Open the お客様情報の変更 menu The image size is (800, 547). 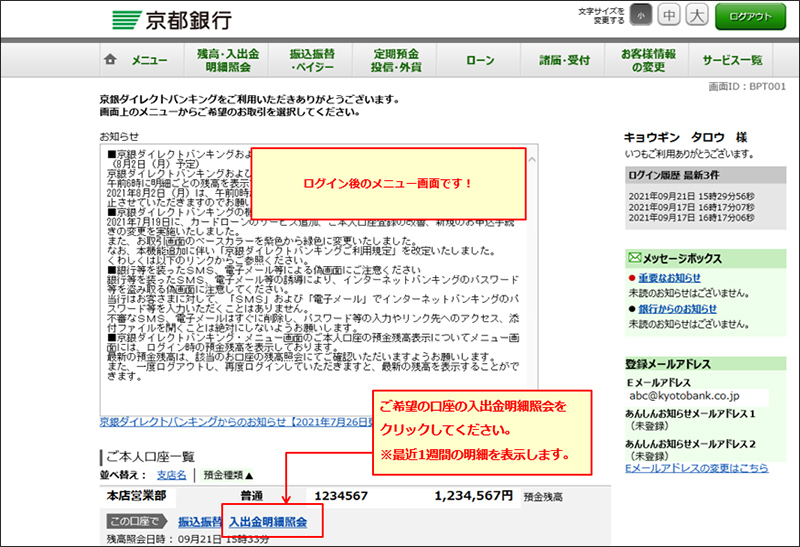(648, 60)
